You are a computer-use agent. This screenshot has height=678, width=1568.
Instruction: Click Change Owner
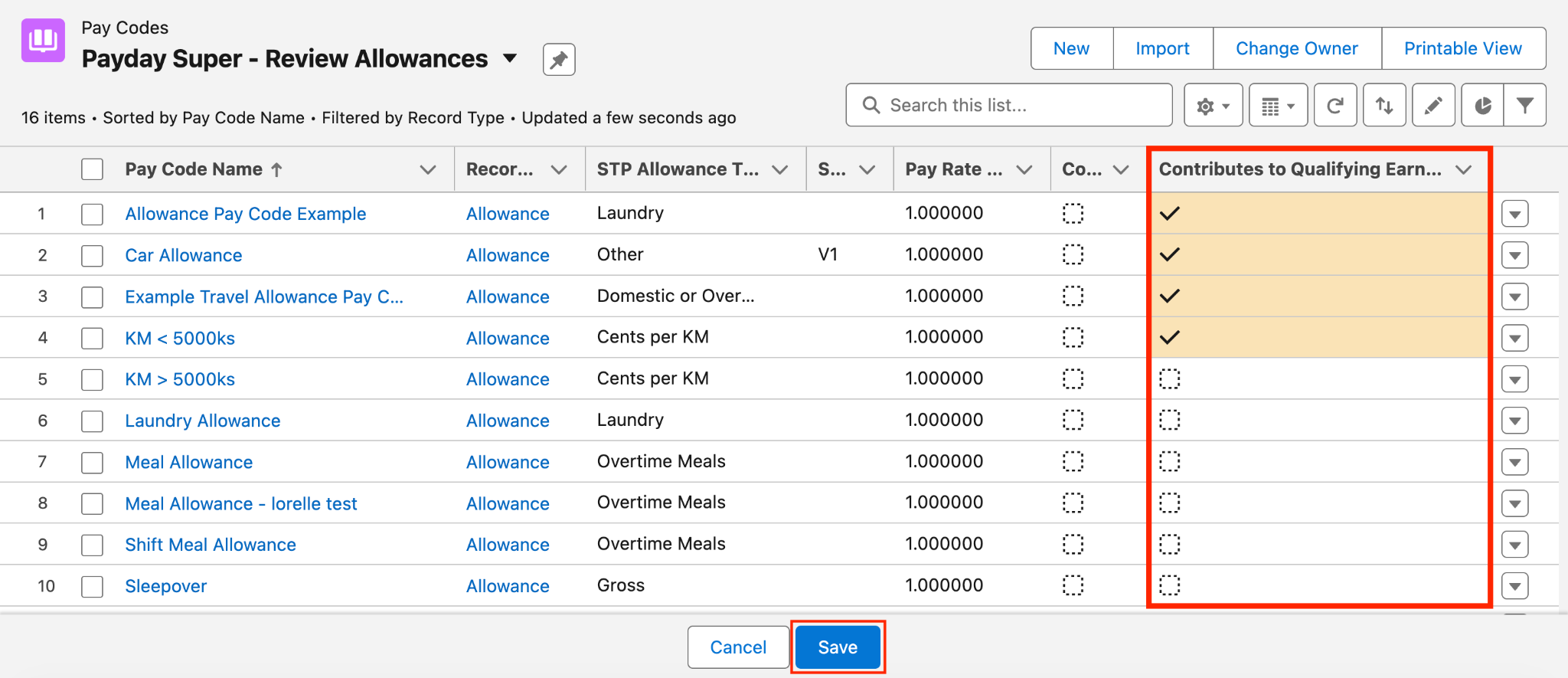coord(1297,48)
